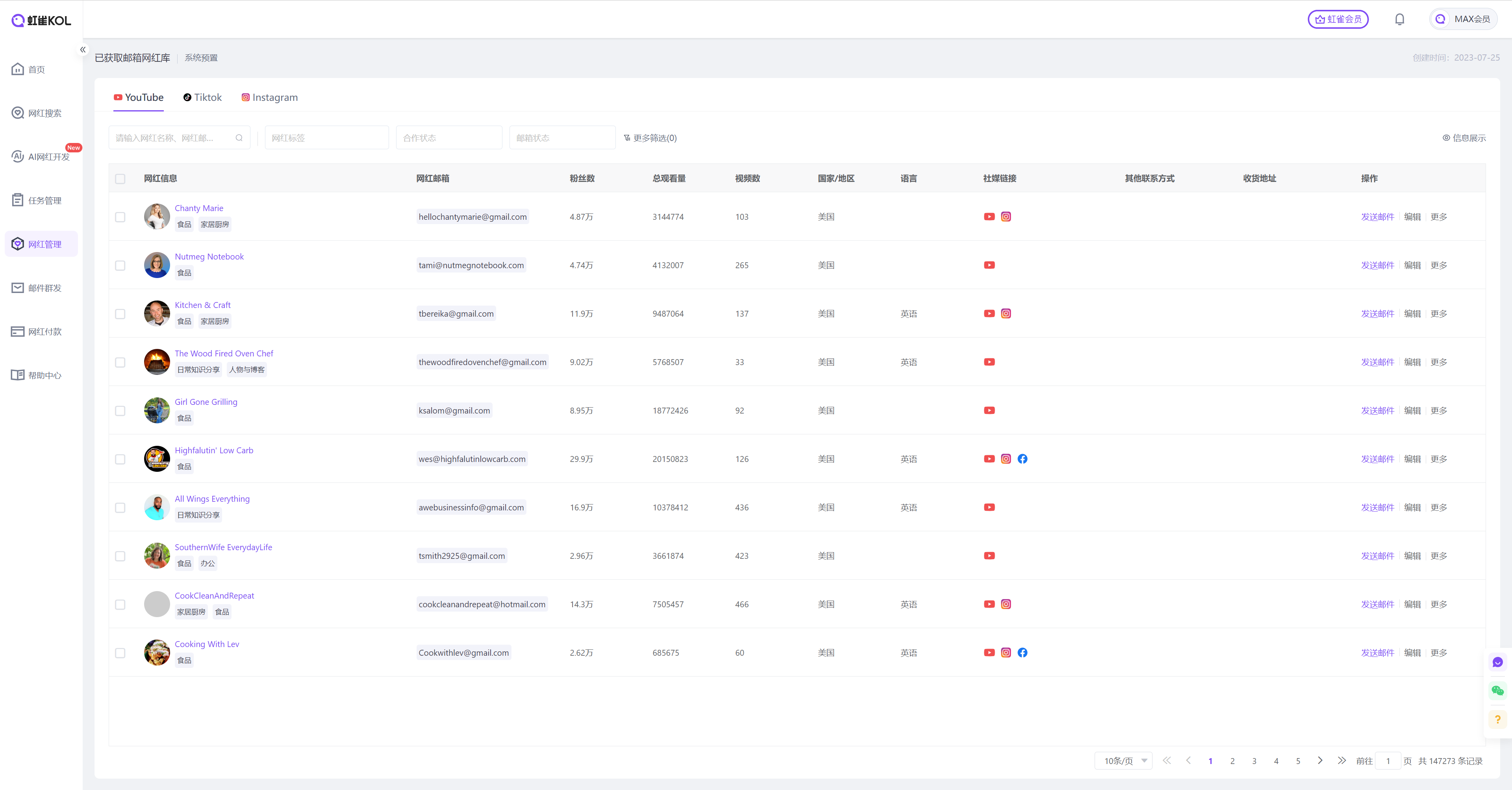This screenshot has width=1512, height=790.
Task: Open the Girl Gone Grilling profile name
Action: [x=206, y=402]
